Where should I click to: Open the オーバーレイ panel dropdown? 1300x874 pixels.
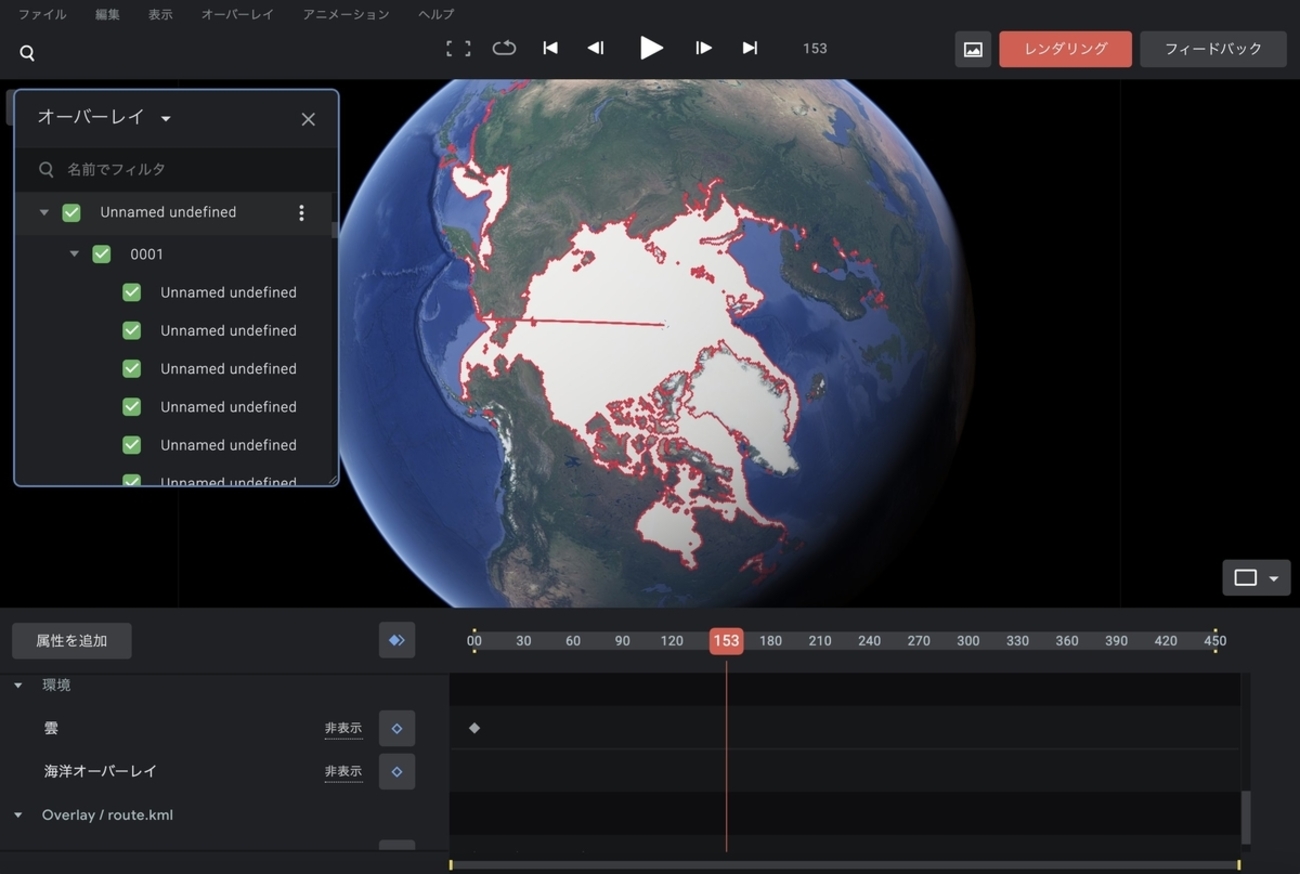165,119
